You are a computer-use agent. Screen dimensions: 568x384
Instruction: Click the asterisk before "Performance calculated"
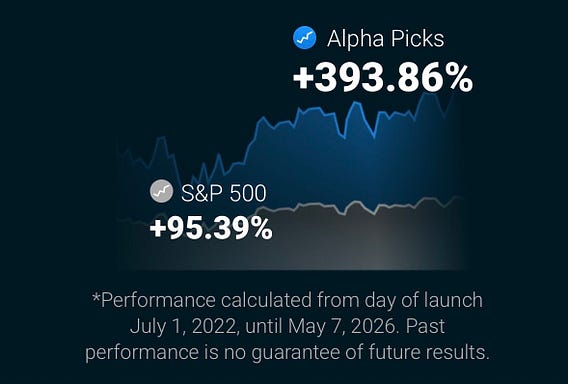(x=96, y=298)
